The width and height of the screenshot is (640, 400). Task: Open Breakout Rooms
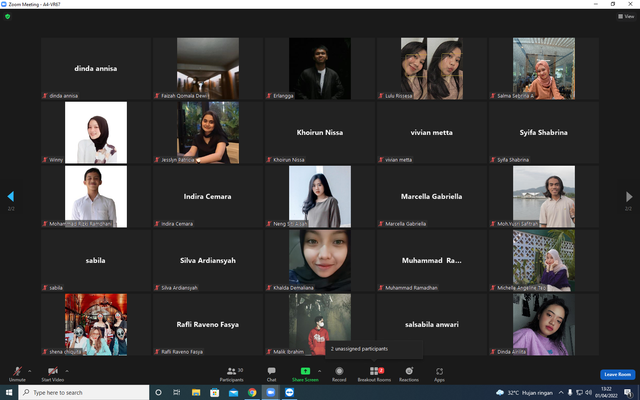point(374,373)
